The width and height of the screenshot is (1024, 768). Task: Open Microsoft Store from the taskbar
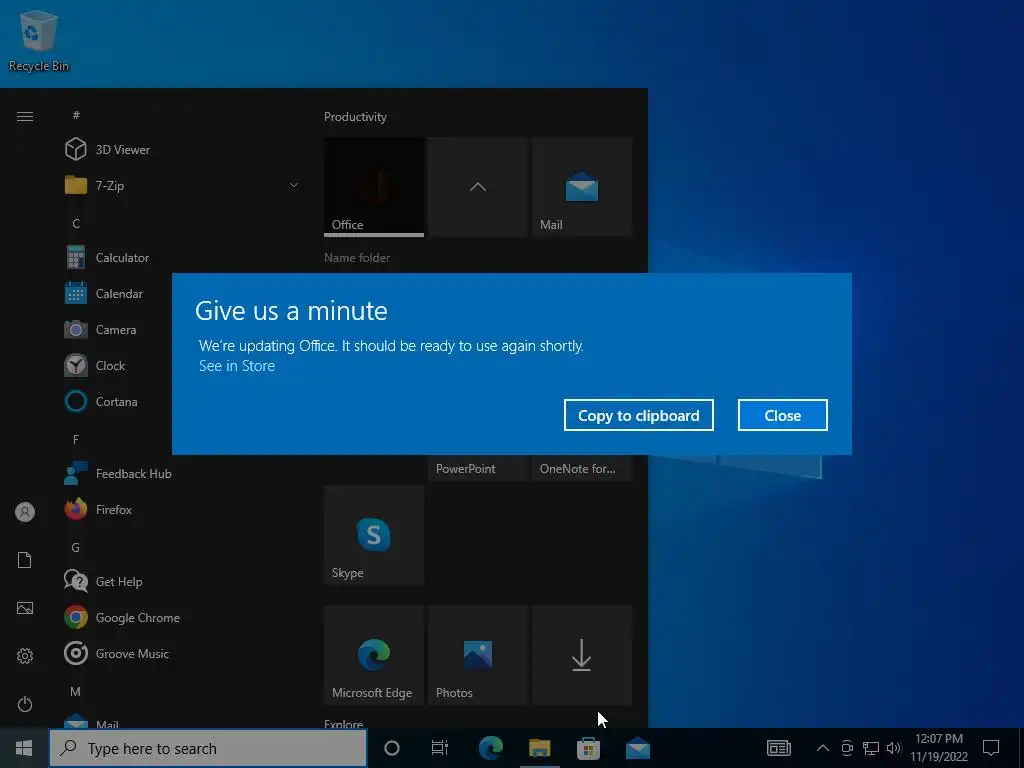click(x=588, y=748)
